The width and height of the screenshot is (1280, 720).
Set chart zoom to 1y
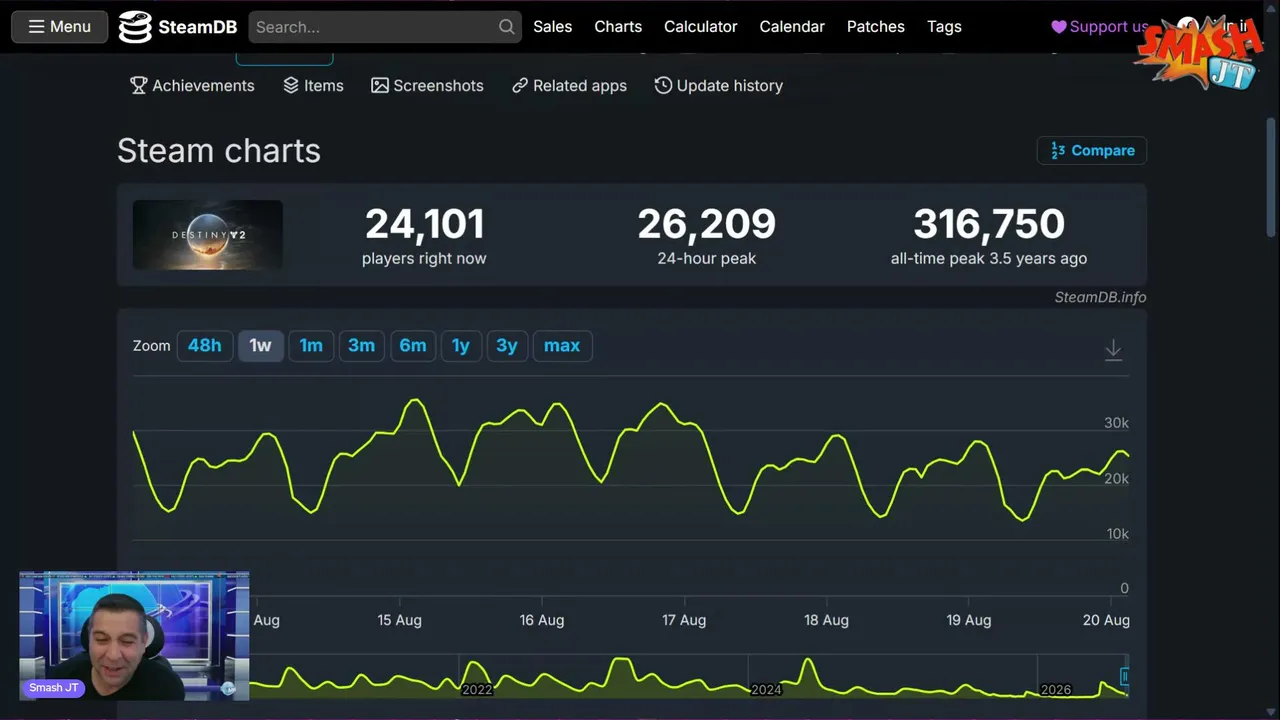[461, 346]
